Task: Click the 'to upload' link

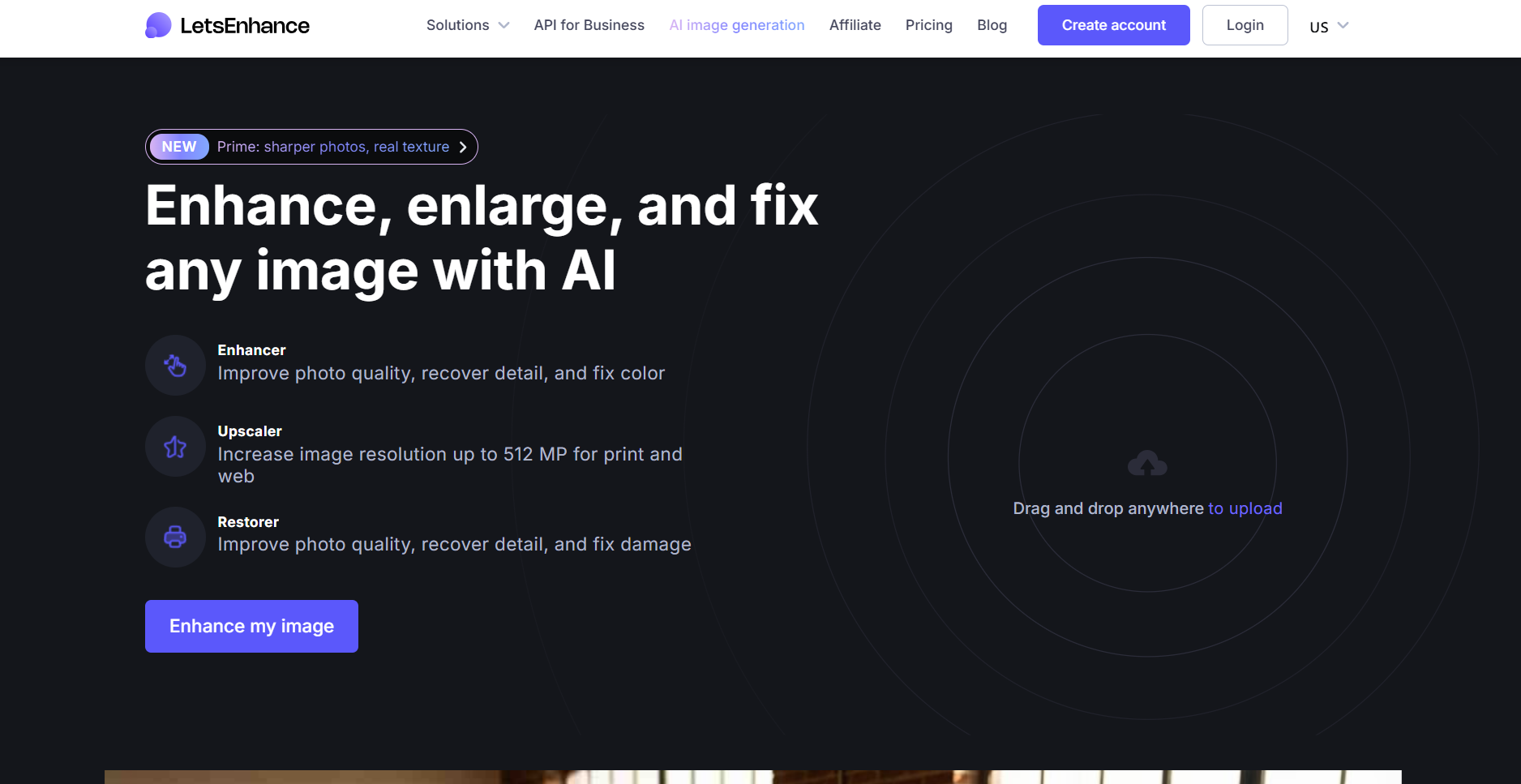Action: coord(1245,508)
